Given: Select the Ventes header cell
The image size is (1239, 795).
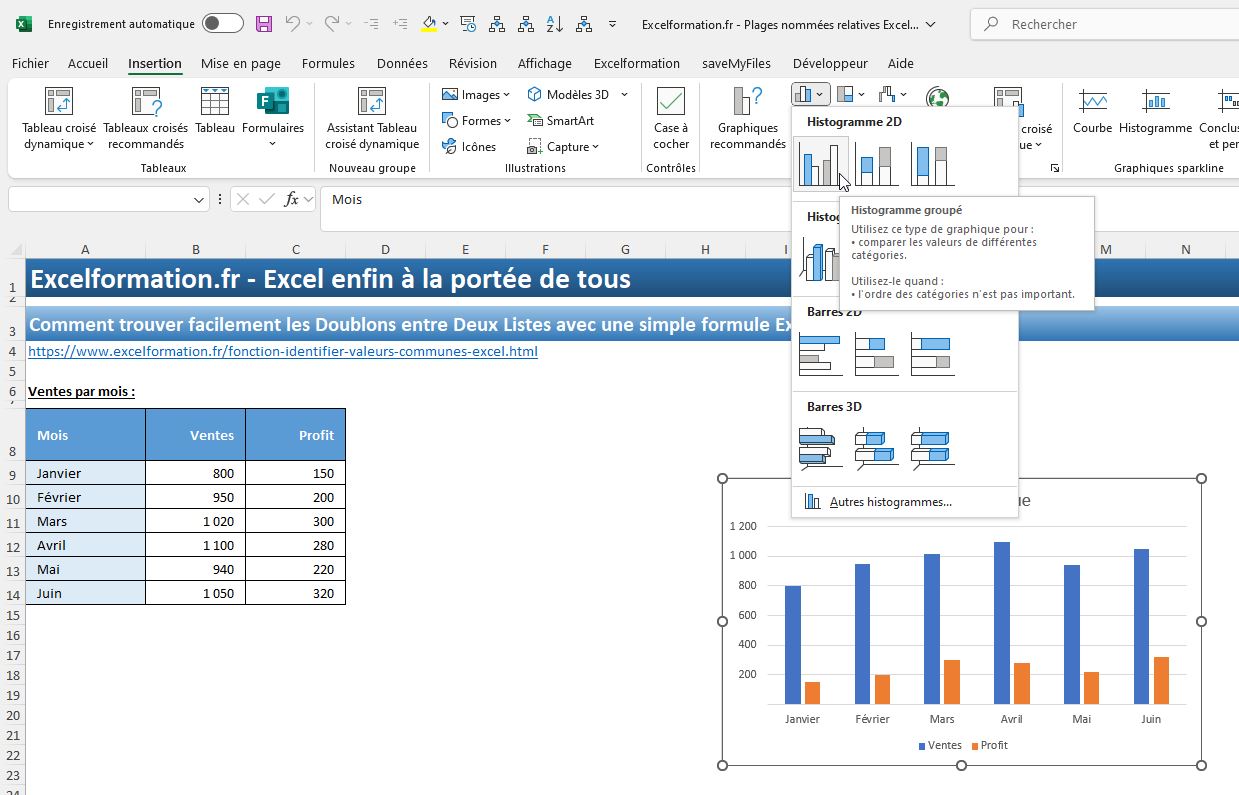Looking at the screenshot, I should pos(196,435).
